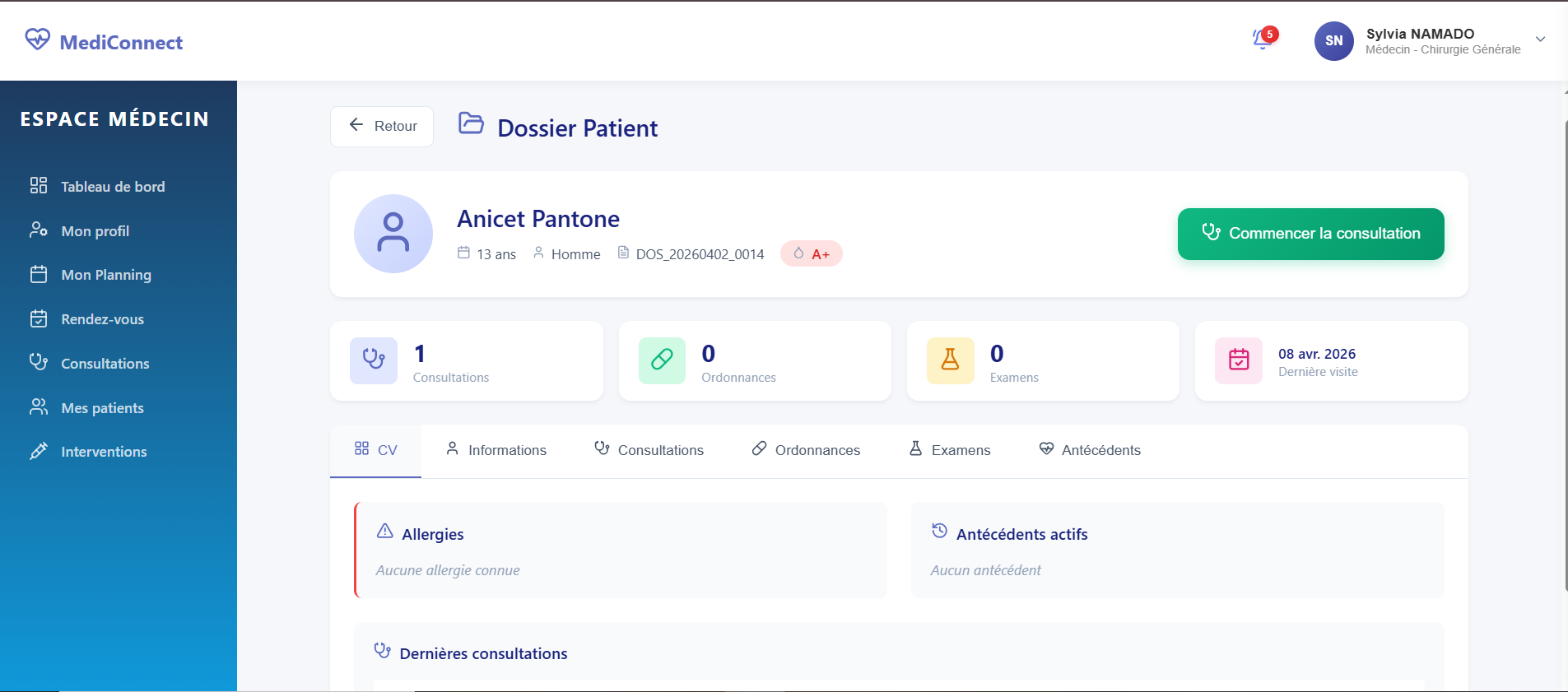Click the Sylvia NAMADO user name
The height and width of the screenshot is (692, 1568).
pyautogui.click(x=1420, y=34)
